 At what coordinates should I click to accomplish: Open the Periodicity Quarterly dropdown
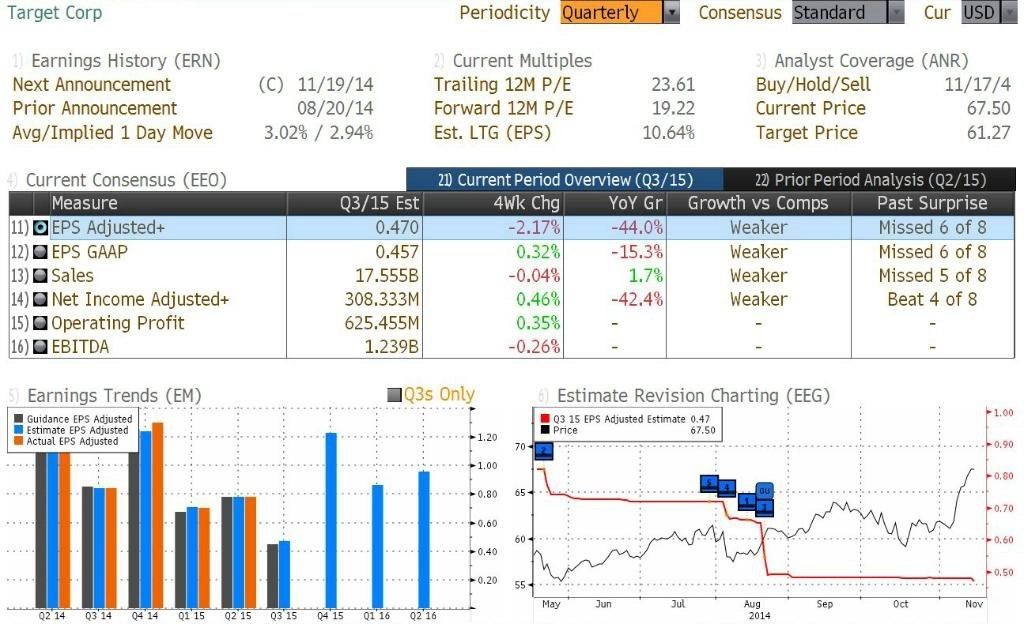pos(620,12)
